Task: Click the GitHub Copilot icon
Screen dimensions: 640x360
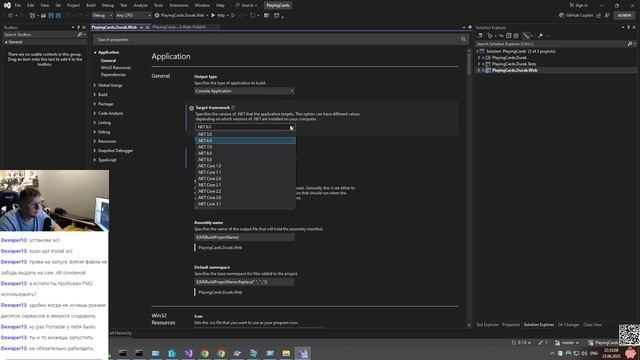Action: click(562, 16)
